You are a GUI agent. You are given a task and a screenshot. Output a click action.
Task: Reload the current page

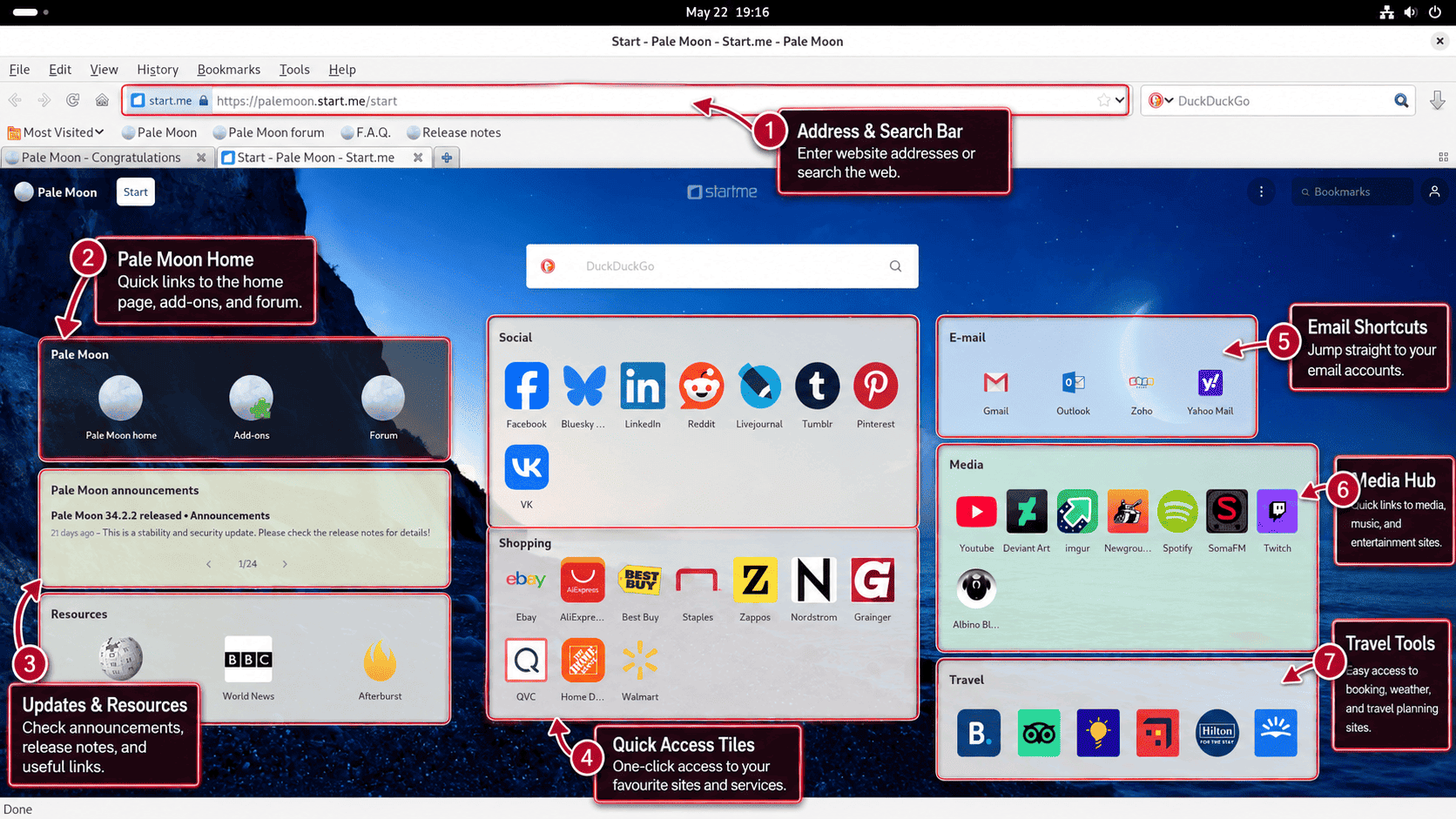click(x=73, y=100)
